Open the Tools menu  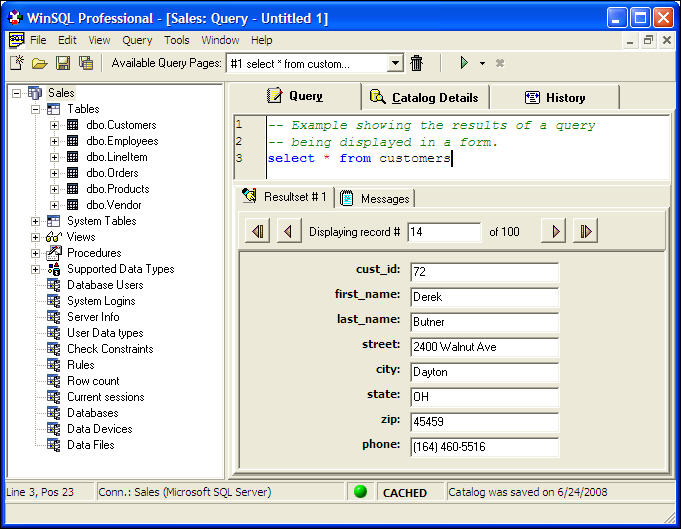(177, 40)
